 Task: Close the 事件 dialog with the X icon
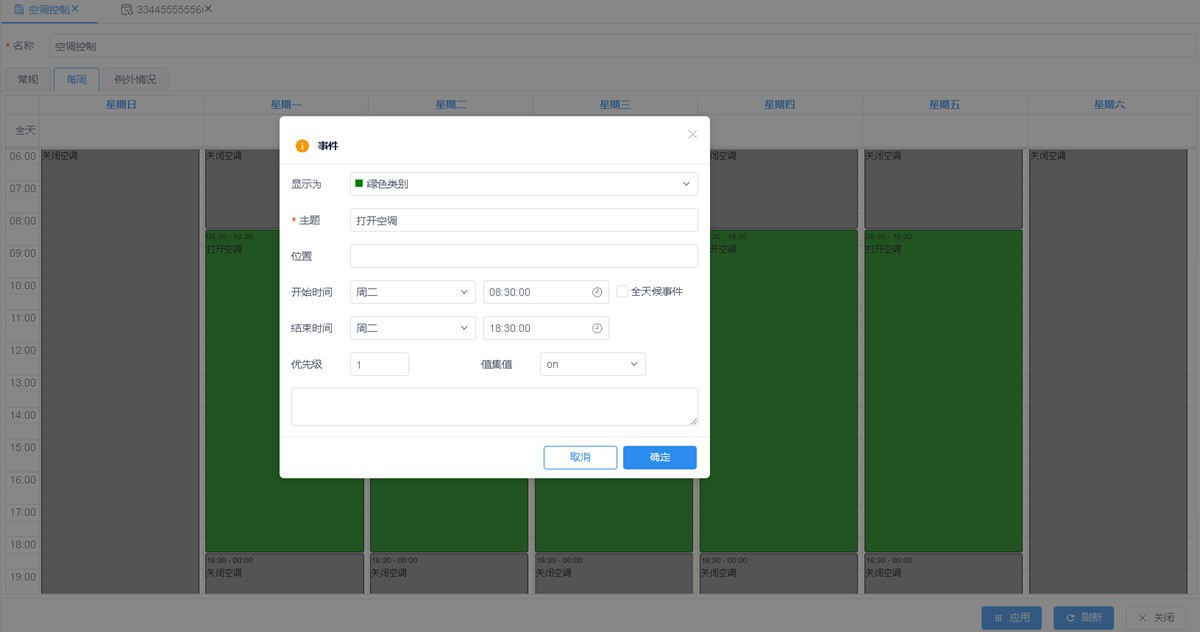pos(692,134)
